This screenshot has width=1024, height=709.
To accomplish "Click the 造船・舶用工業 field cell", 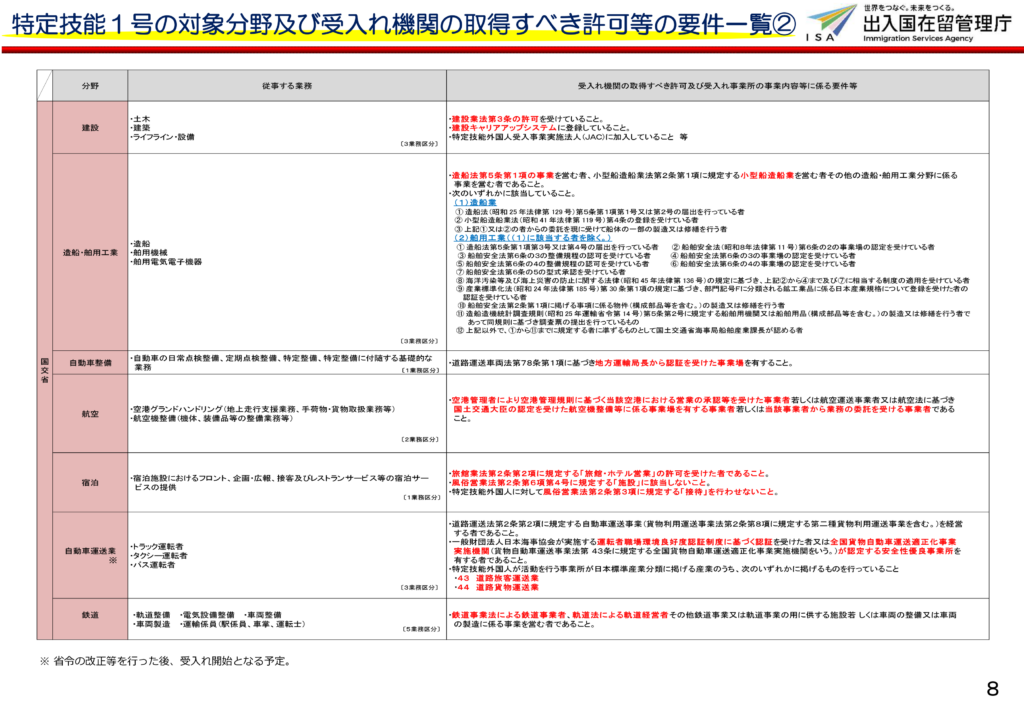I will pos(90,252).
